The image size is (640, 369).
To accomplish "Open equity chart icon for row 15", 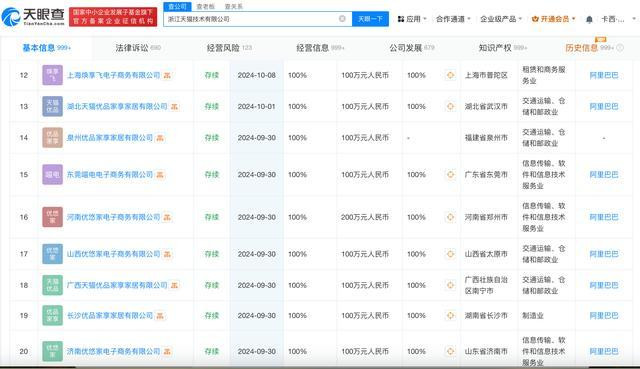I will point(450,175).
